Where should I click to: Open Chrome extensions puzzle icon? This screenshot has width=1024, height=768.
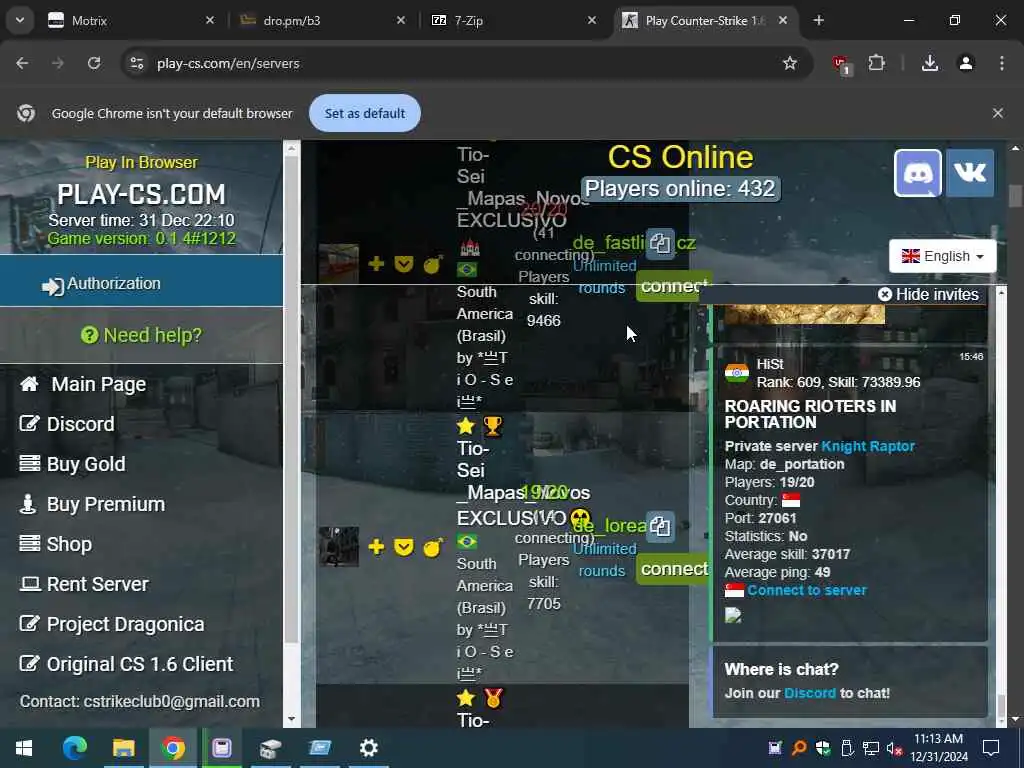[876, 63]
